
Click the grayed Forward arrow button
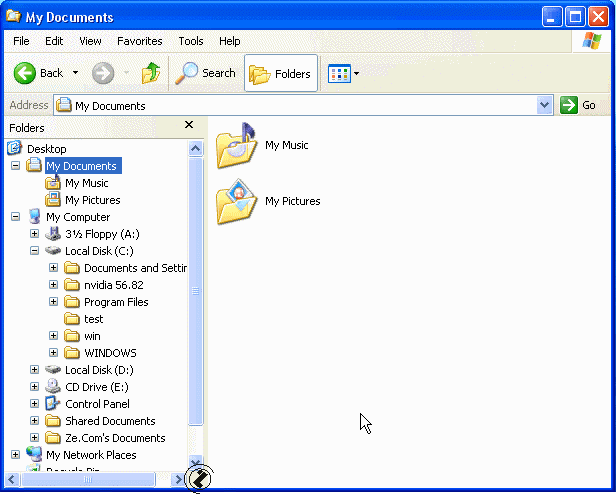[x=103, y=73]
